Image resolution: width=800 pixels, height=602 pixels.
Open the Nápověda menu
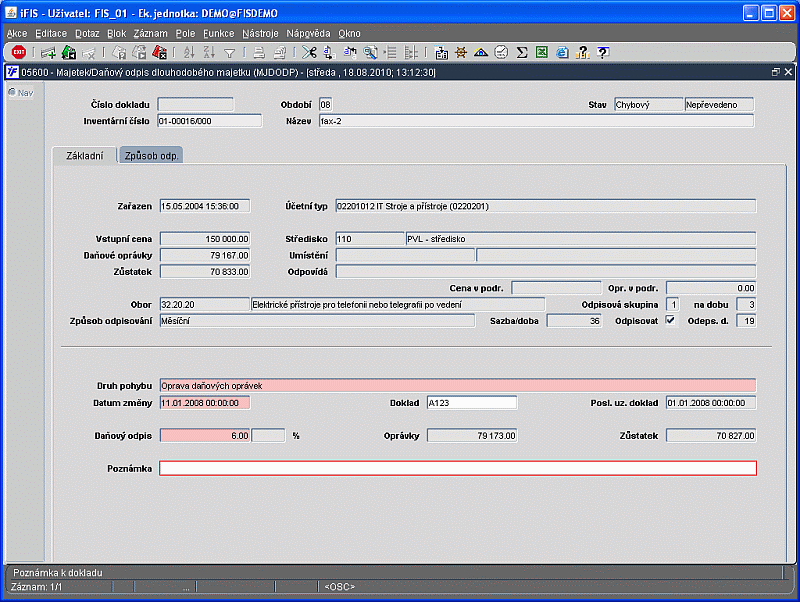[308, 34]
